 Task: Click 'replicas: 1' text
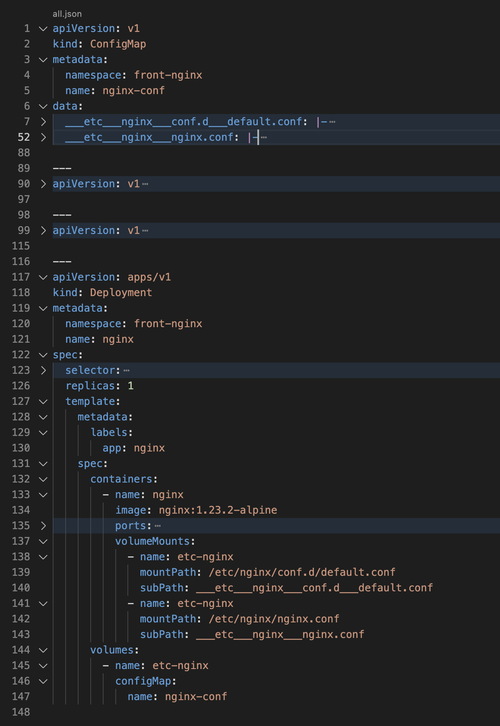[x=99, y=386]
